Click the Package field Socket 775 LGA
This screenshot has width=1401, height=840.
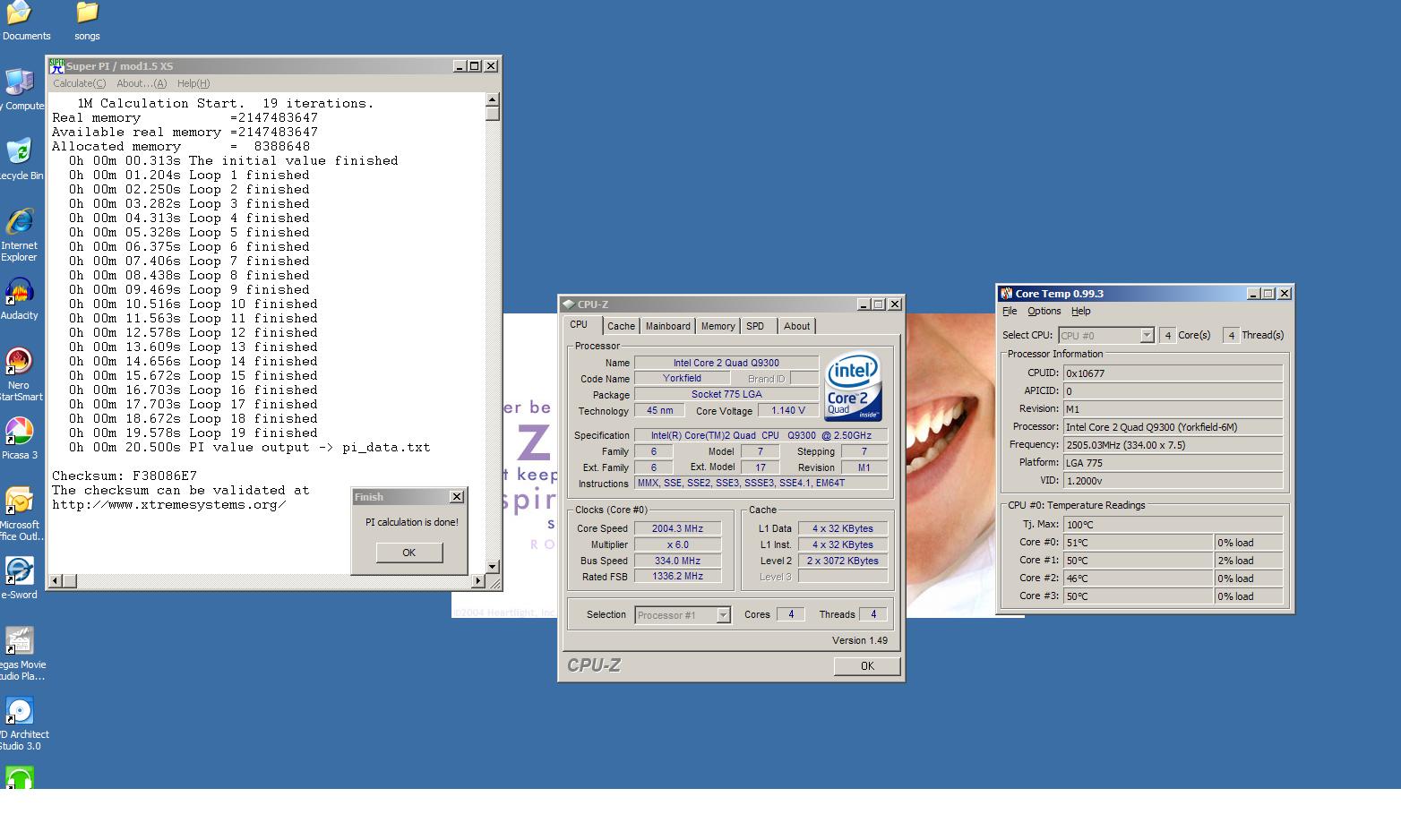tap(726, 395)
